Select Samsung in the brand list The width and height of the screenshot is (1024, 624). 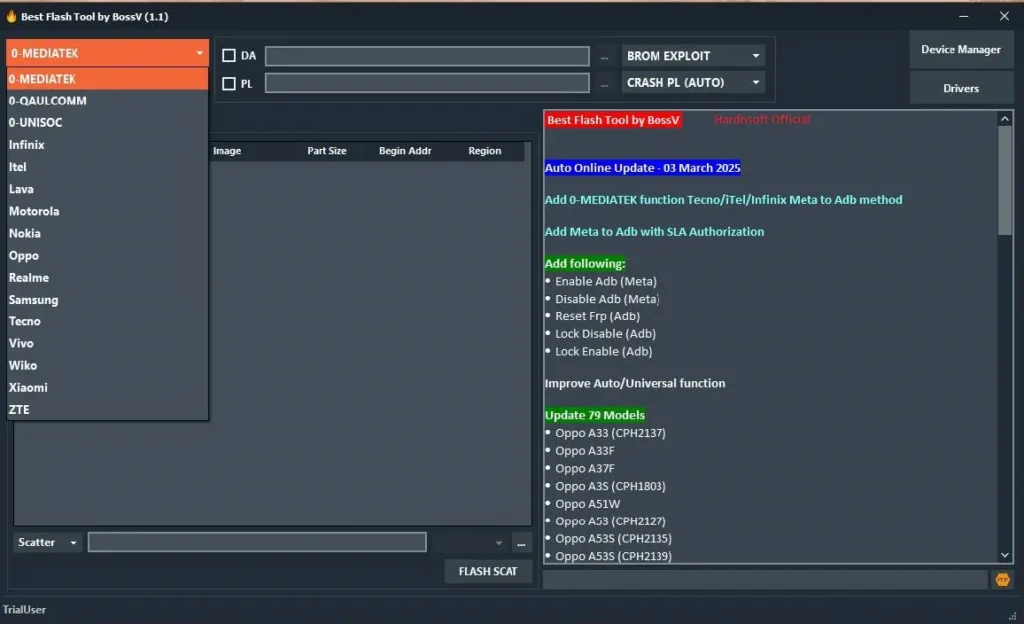107,300
